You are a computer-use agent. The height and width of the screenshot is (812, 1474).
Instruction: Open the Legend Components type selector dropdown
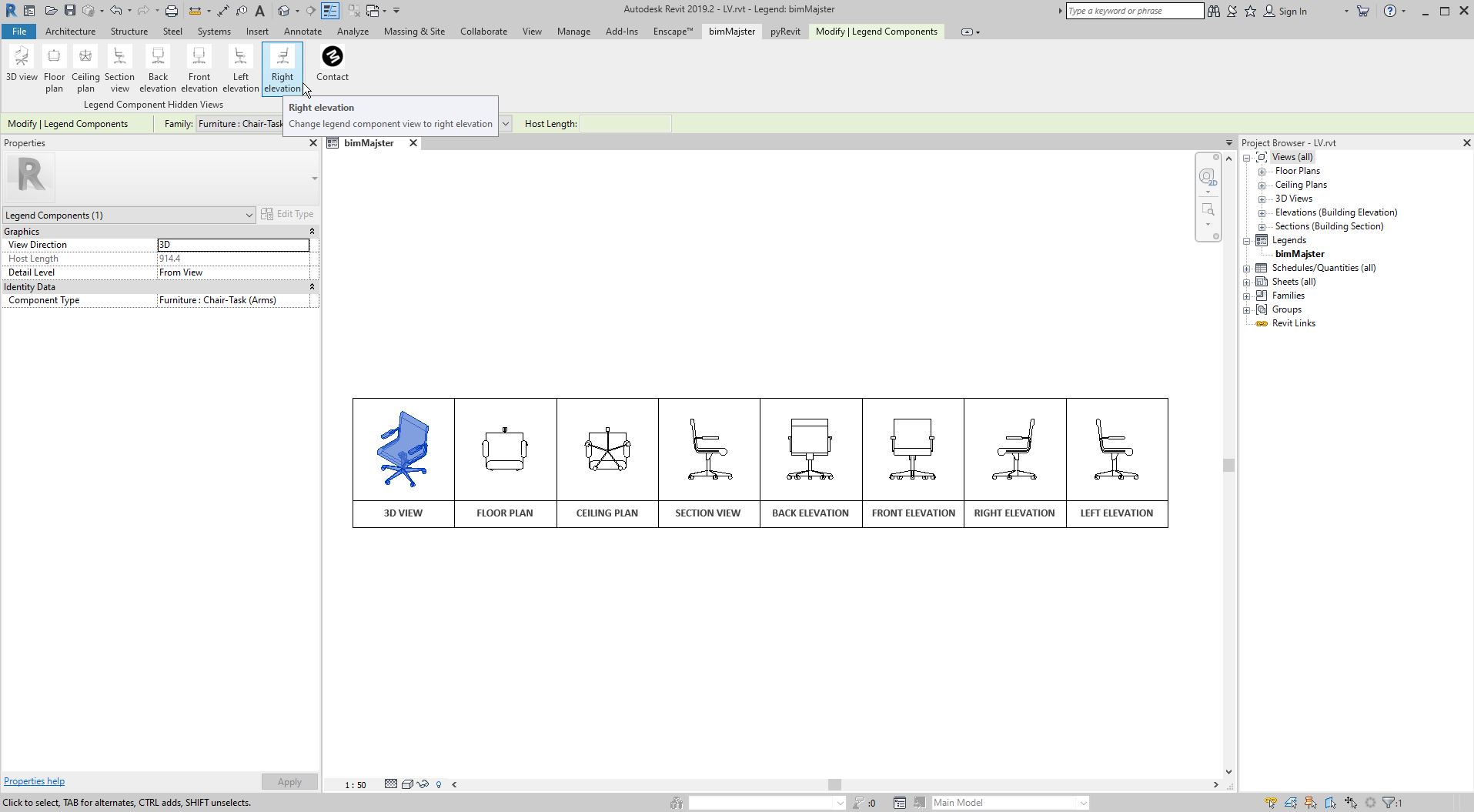129,216
